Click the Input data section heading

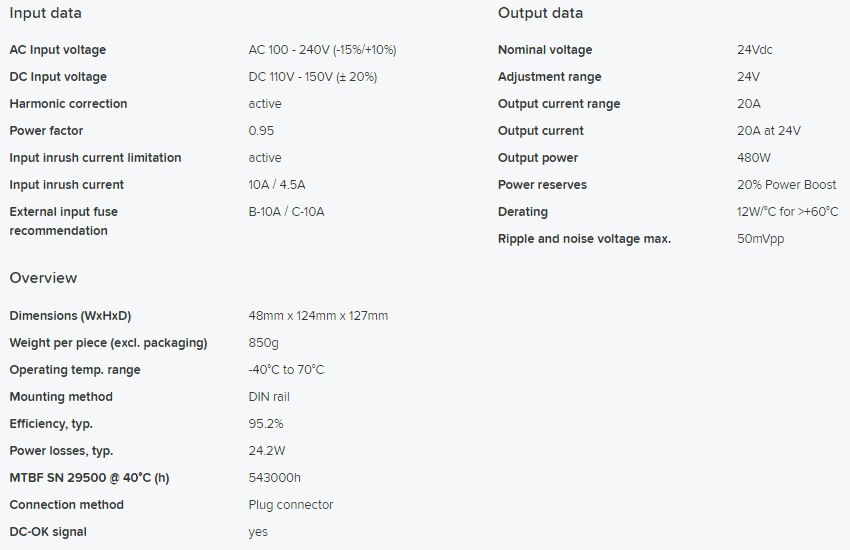[46, 13]
